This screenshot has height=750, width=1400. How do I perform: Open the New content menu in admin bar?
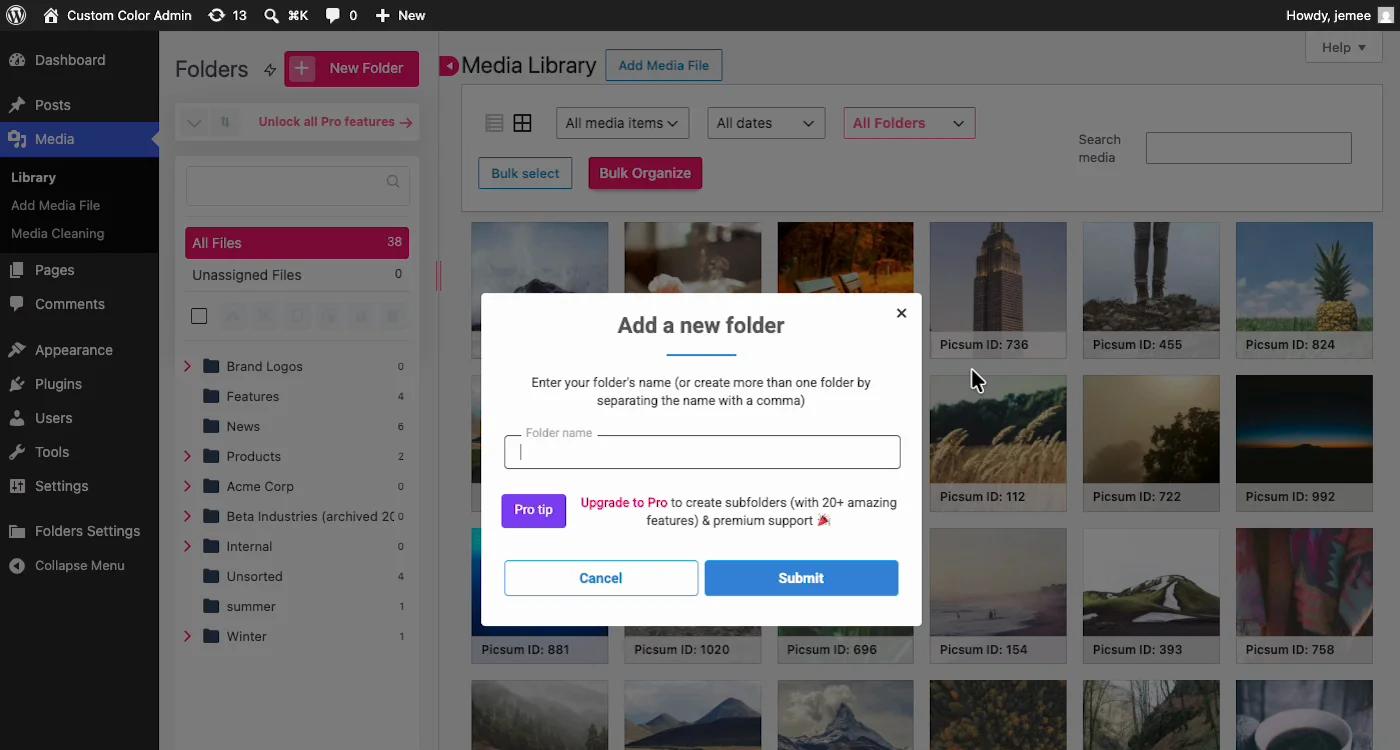[x=400, y=15]
